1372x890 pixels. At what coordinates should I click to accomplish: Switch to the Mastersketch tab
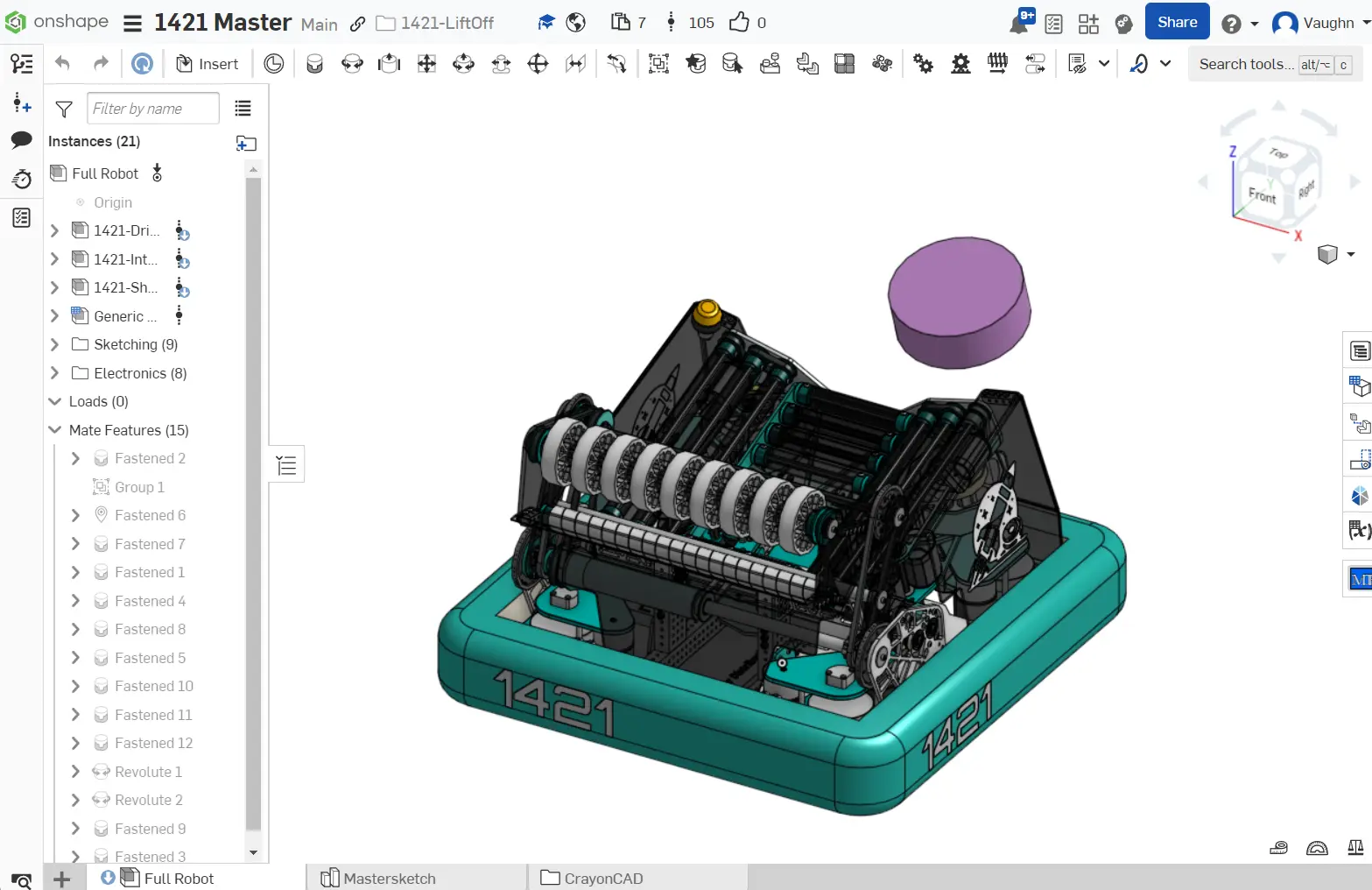tap(389, 878)
